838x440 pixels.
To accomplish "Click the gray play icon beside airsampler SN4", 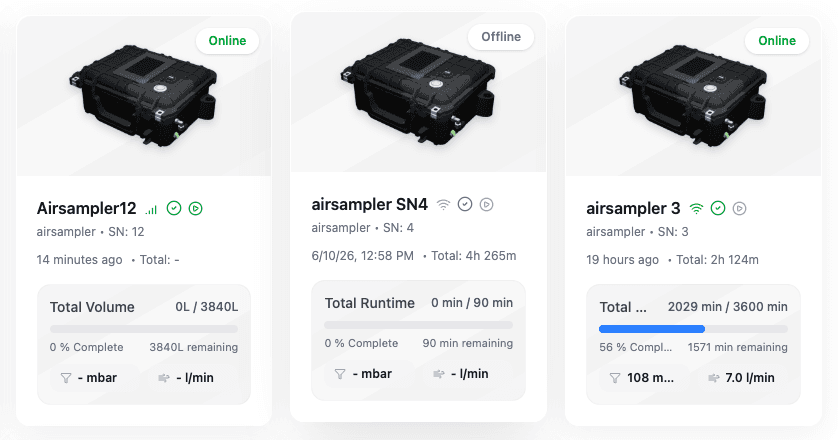I will click(486, 204).
